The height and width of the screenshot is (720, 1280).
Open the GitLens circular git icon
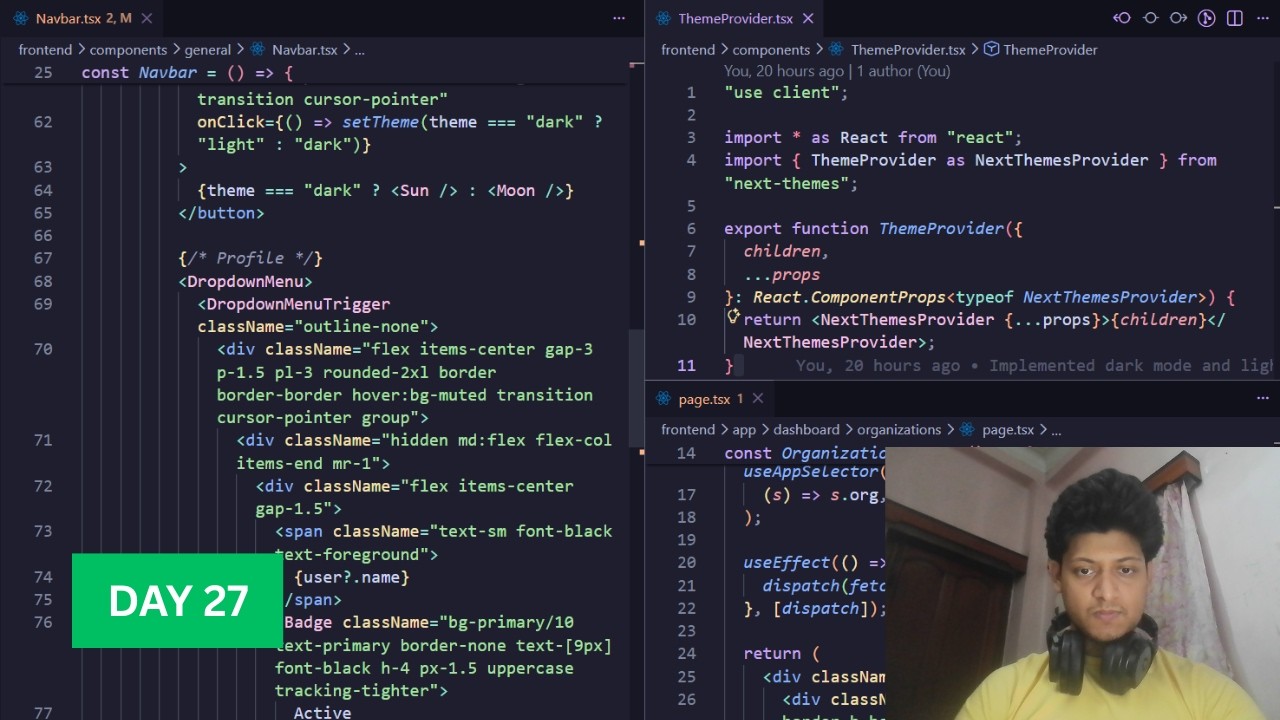pos(1207,18)
